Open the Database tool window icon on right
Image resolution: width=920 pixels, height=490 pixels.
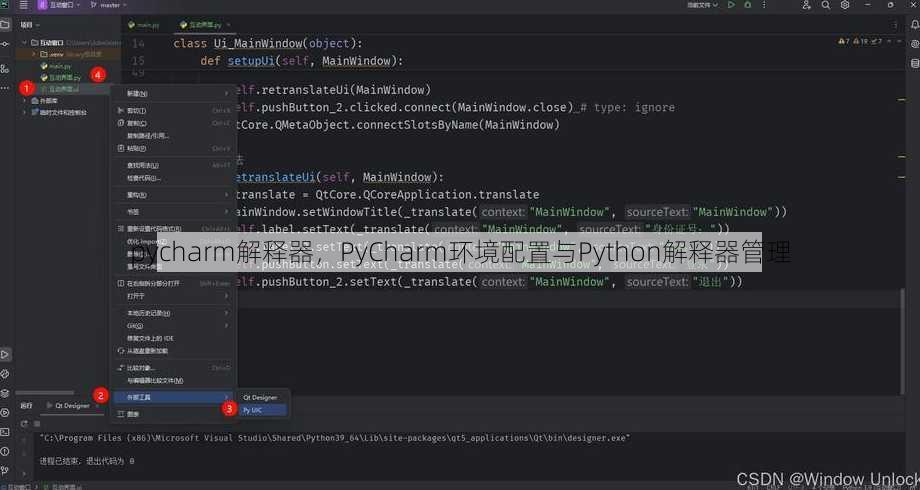915,63
